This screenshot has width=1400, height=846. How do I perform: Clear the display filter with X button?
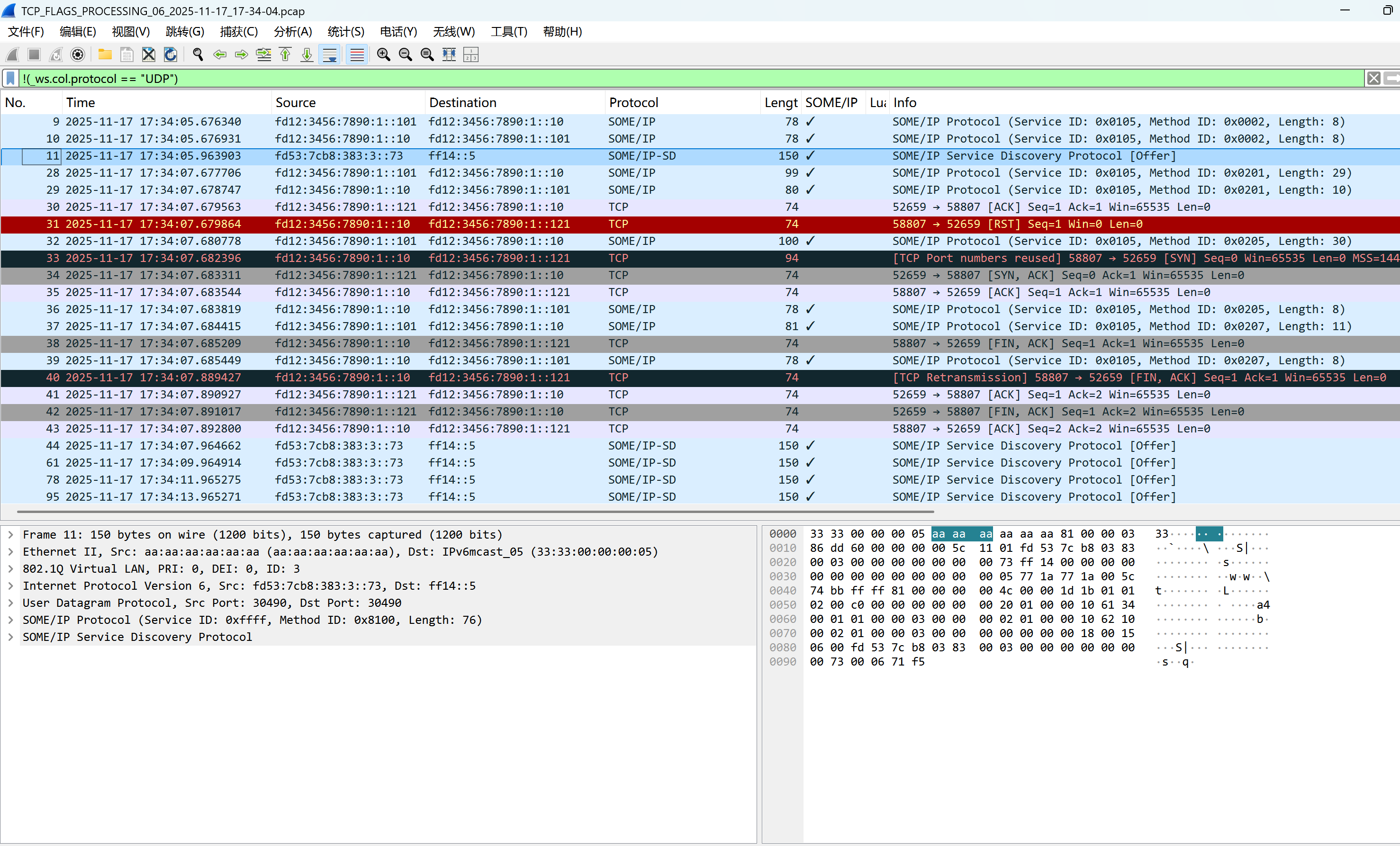pyautogui.click(x=1374, y=79)
